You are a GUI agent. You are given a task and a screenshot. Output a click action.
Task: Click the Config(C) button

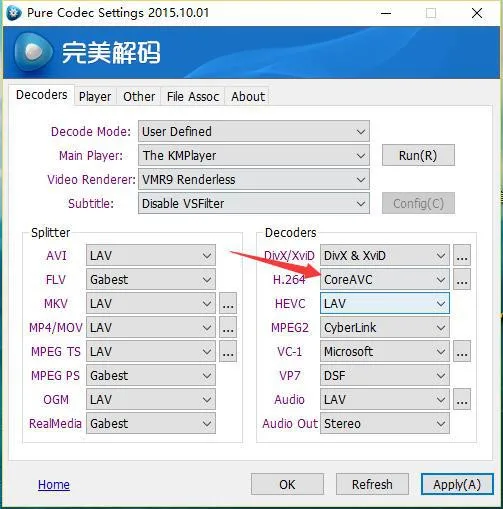[x=418, y=203]
